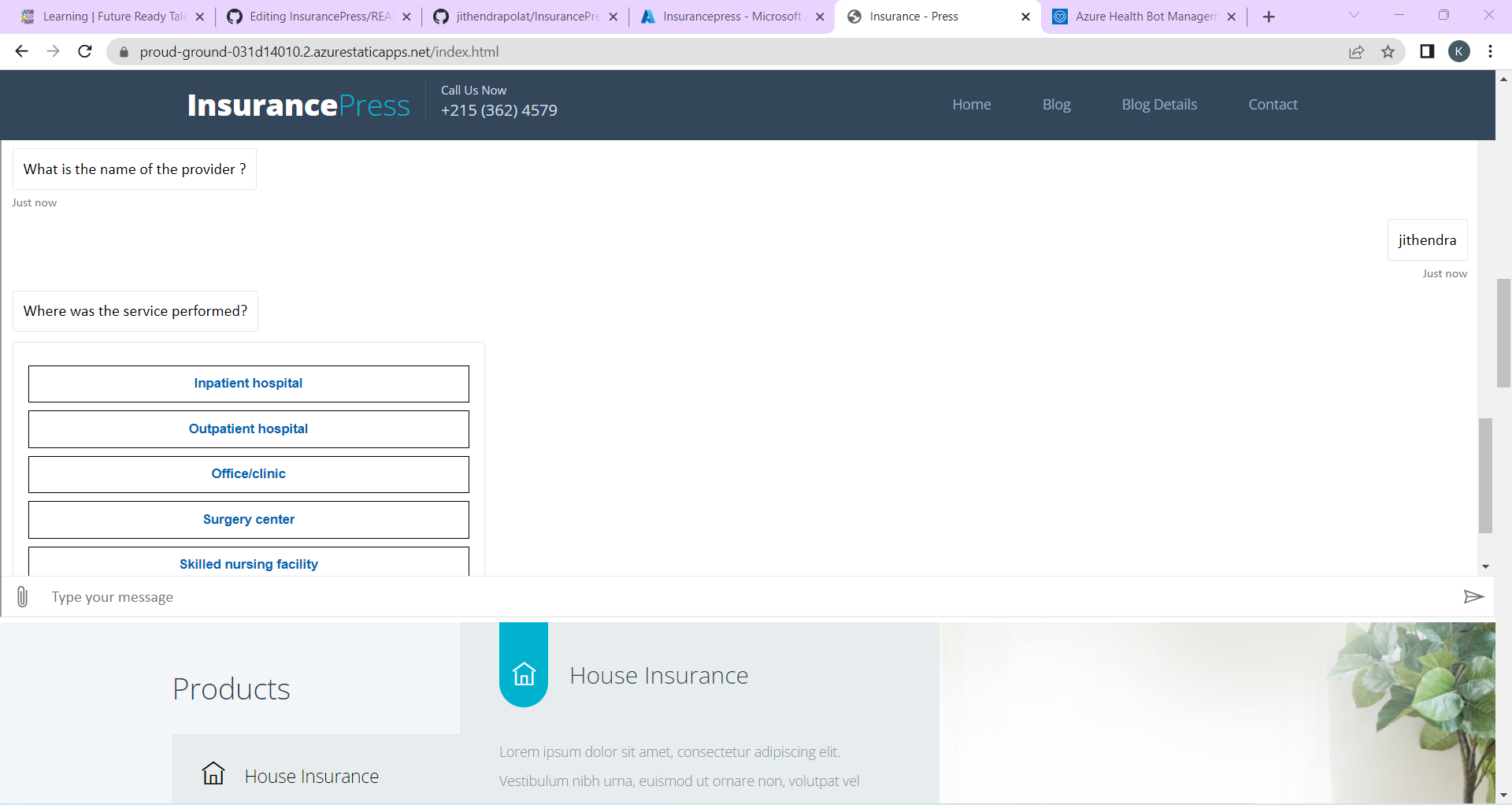Click 'What is the name of the provider ?' message

click(x=135, y=169)
